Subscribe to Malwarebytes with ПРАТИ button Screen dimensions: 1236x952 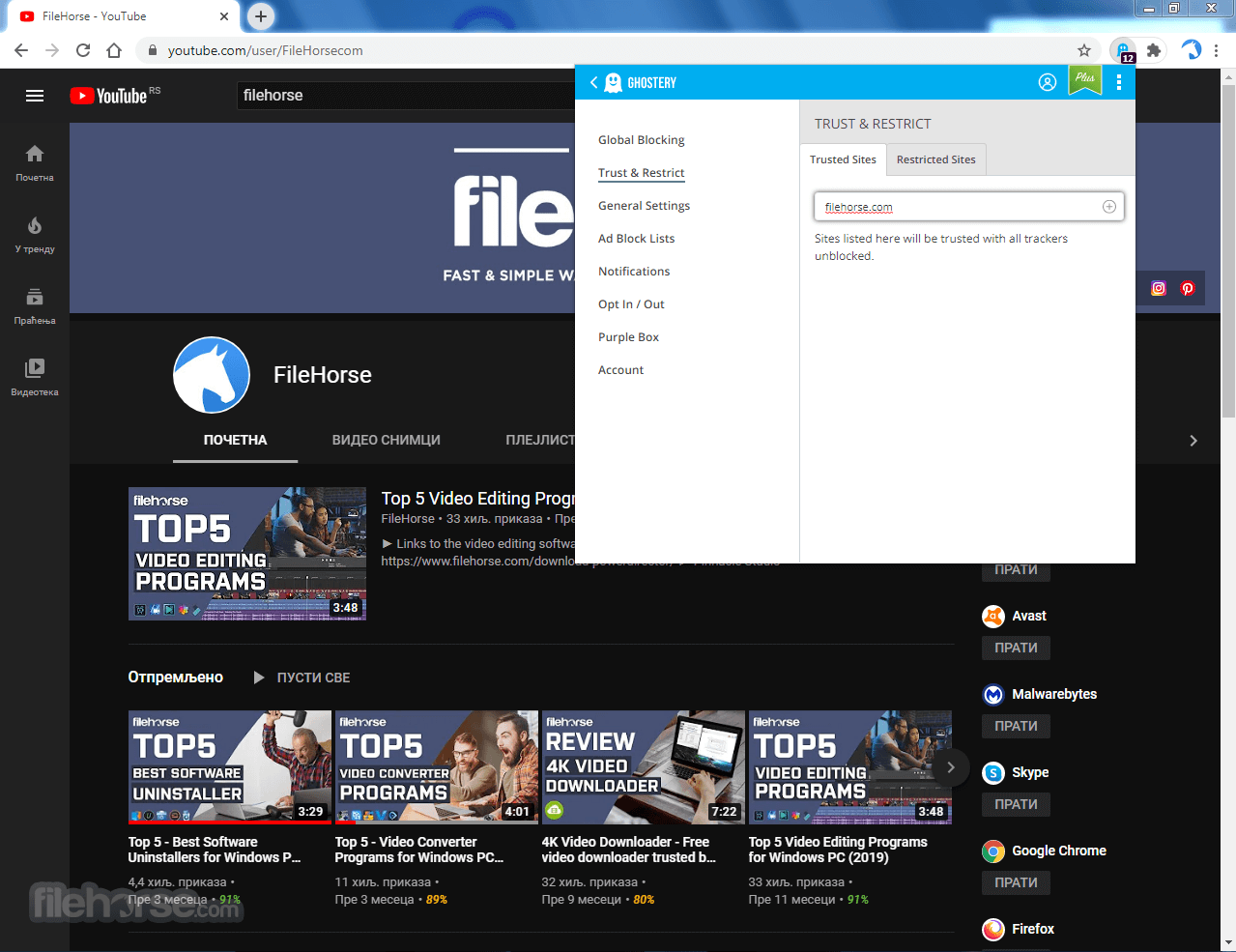1016,726
